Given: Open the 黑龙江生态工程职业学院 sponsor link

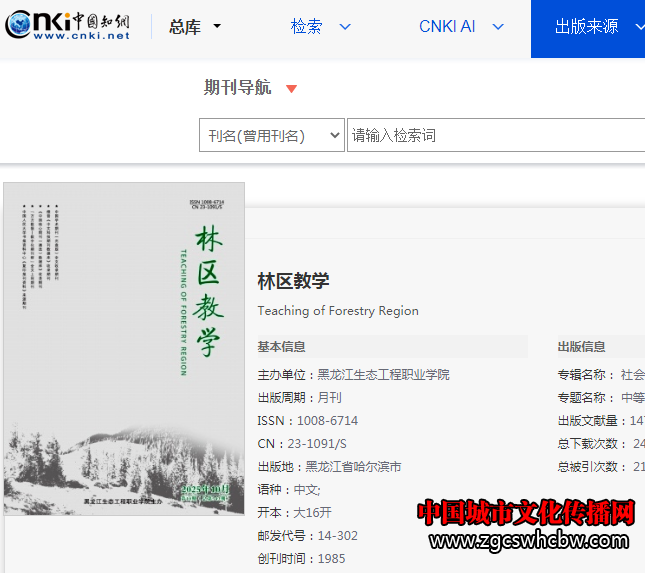Looking at the screenshot, I should click(383, 375).
